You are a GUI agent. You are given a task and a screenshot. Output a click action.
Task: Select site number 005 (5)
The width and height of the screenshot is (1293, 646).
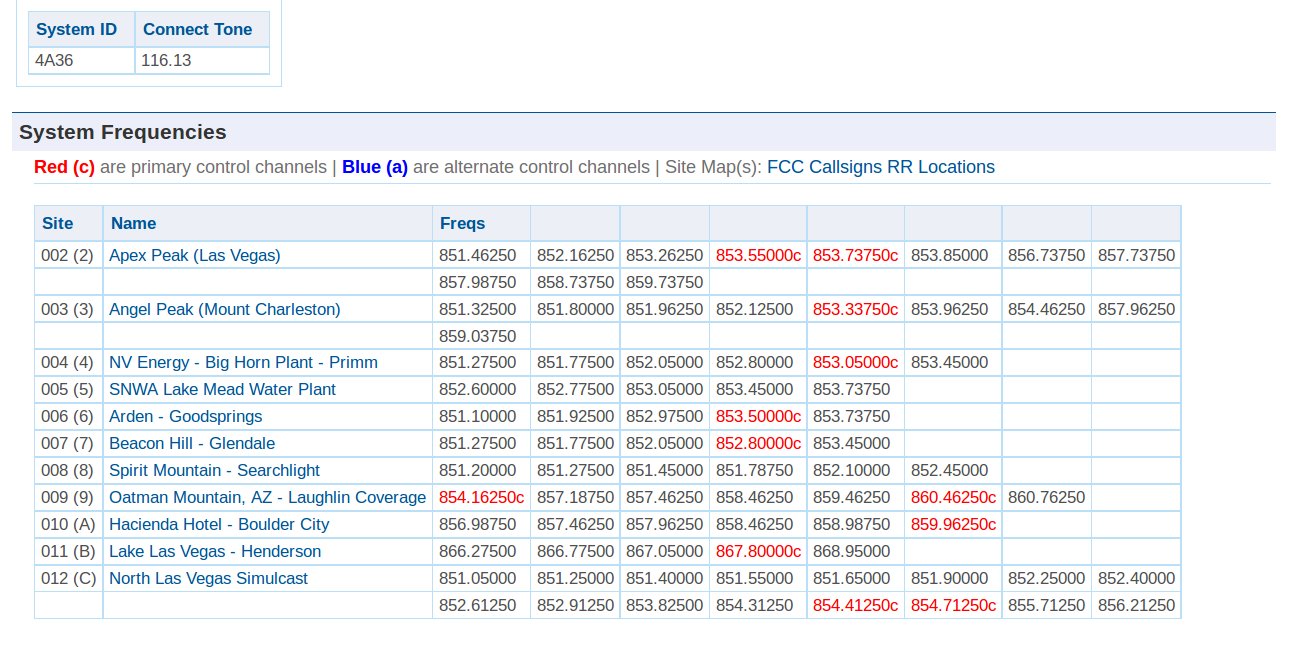point(67,389)
